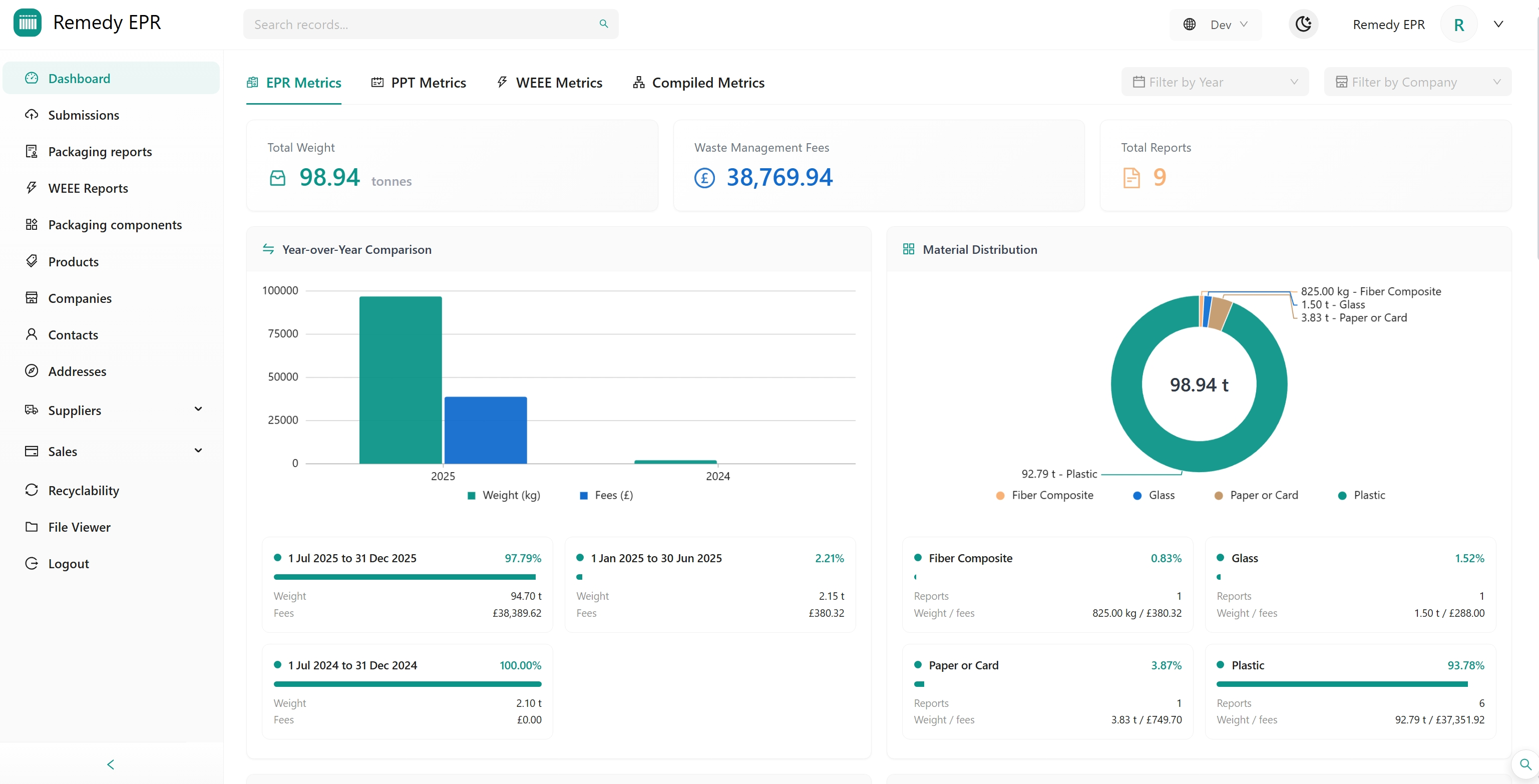Image resolution: width=1539 pixels, height=784 pixels.
Task: Switch to the WEEE Metrics tab
Action: (x=550, y=83)
